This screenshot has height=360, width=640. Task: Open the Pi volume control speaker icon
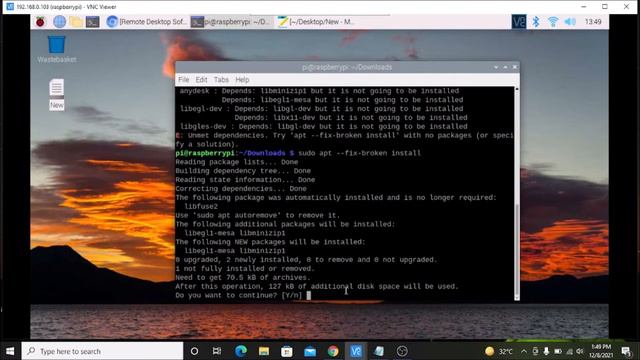point(570,22)
